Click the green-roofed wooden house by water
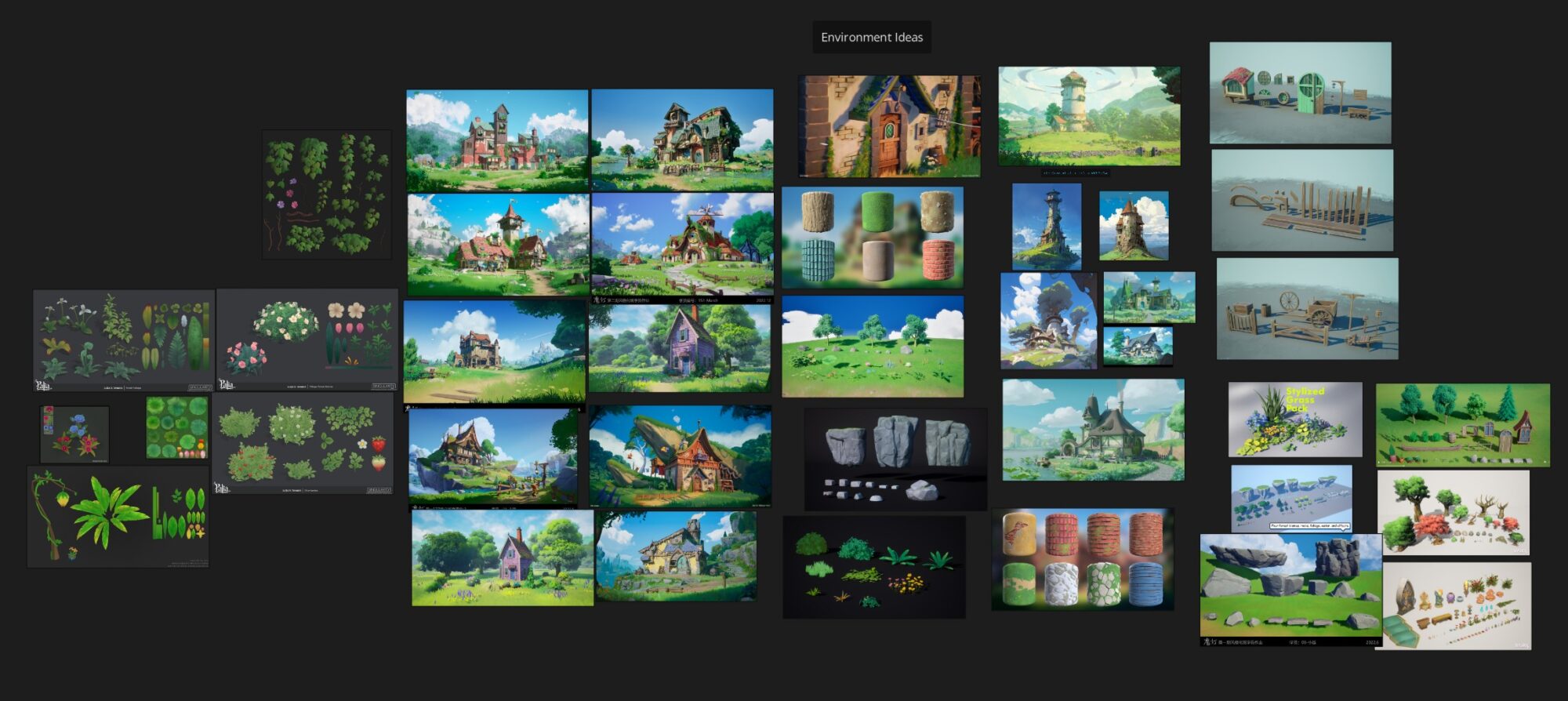 [682, 140]
